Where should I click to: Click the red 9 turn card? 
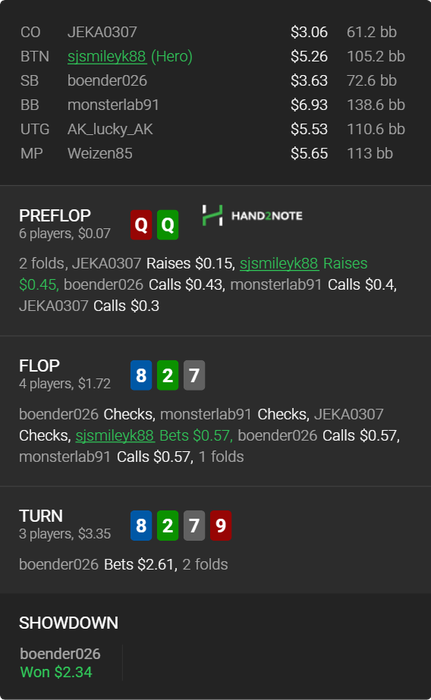221,525
